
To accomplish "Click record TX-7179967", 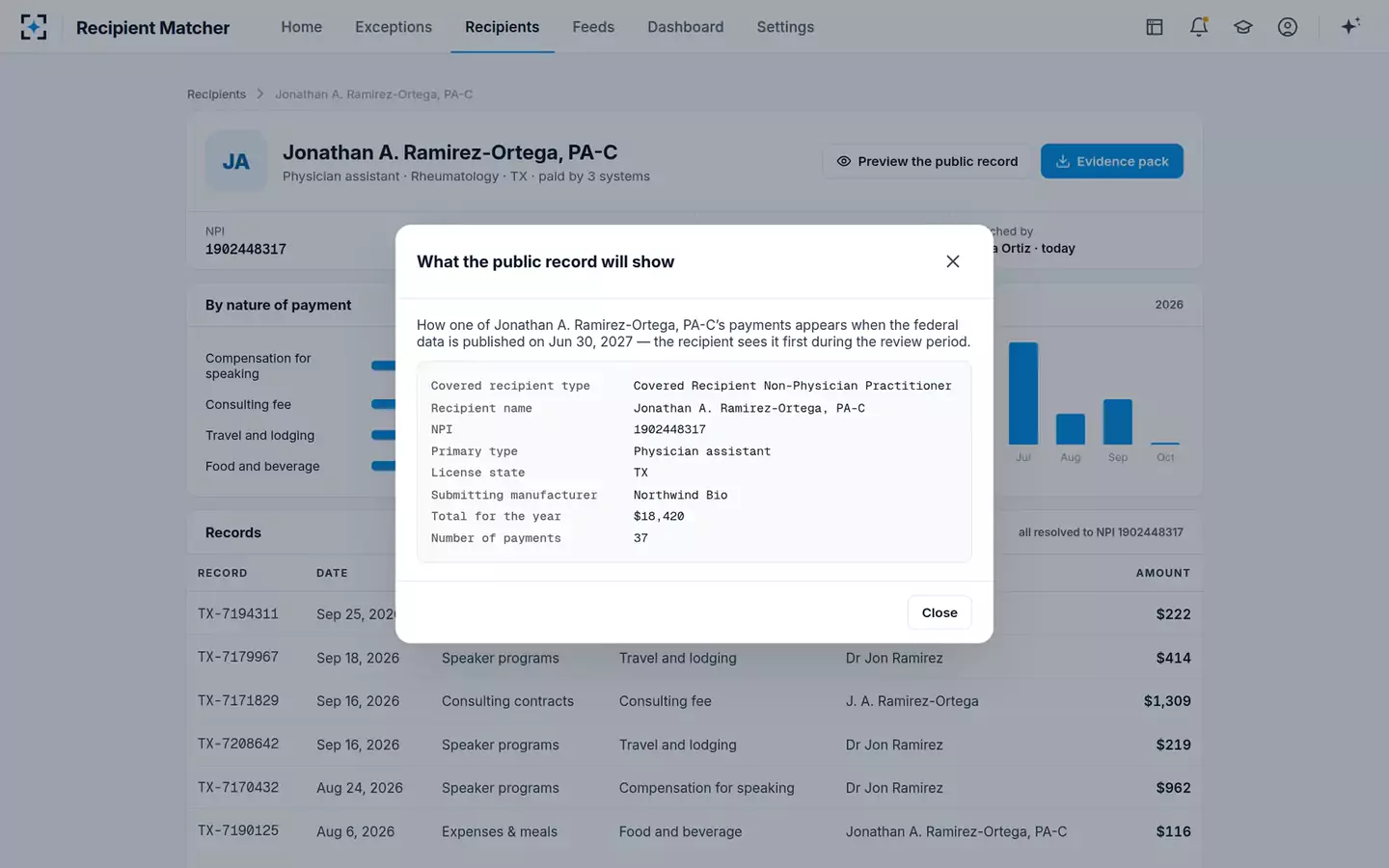I will click(x=238, y=657).
